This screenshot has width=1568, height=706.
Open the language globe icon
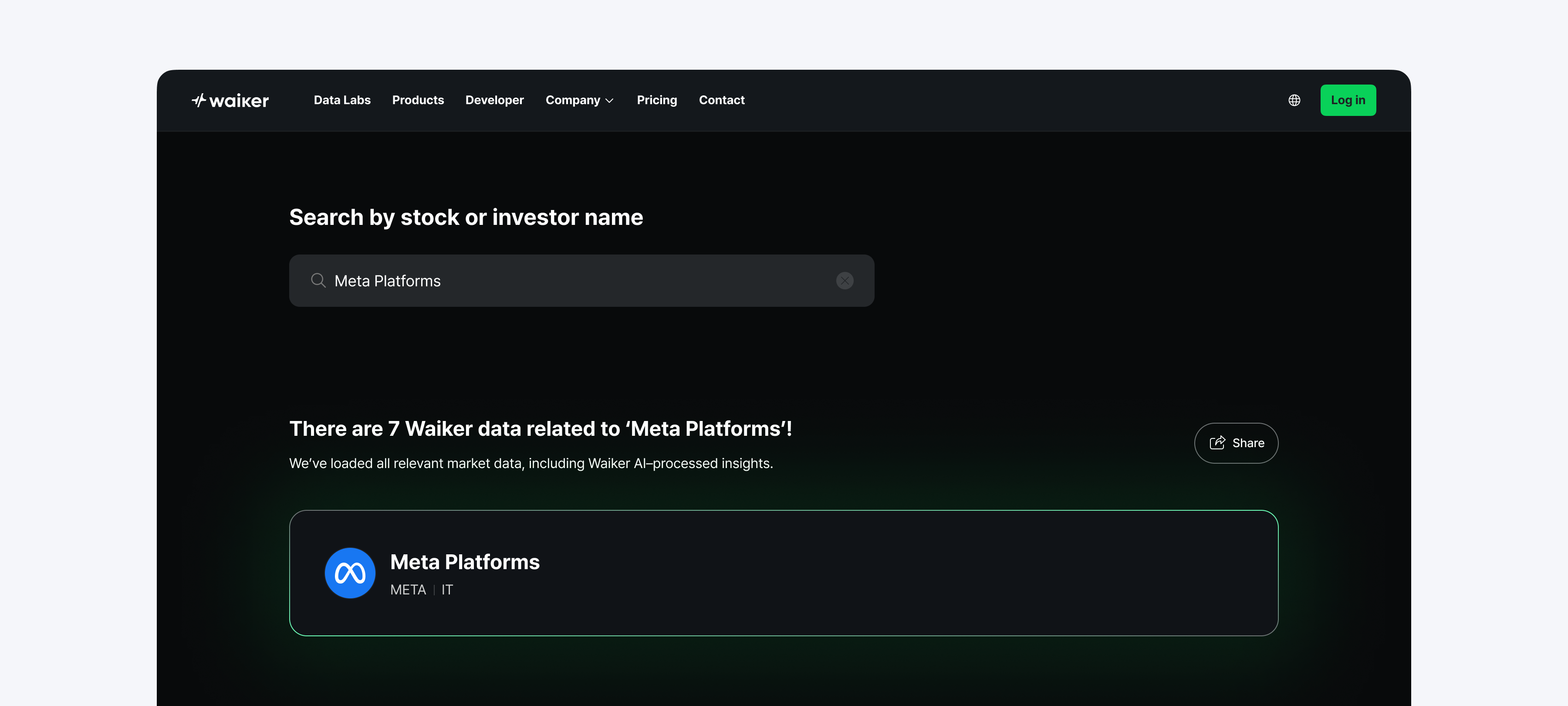(1294, 101)
